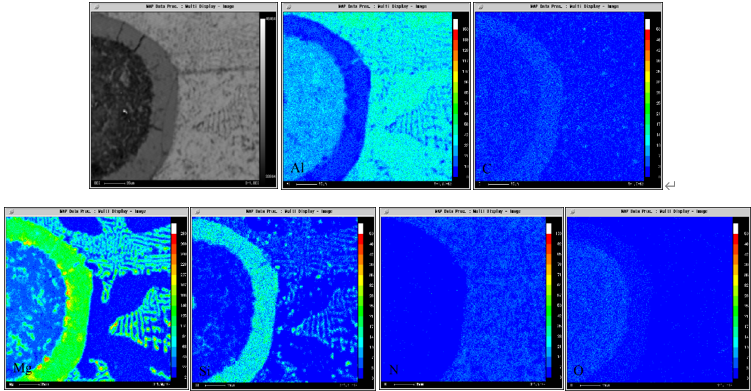Click the 'O' element label
The image size is (751, 391).
pos(579,370)
